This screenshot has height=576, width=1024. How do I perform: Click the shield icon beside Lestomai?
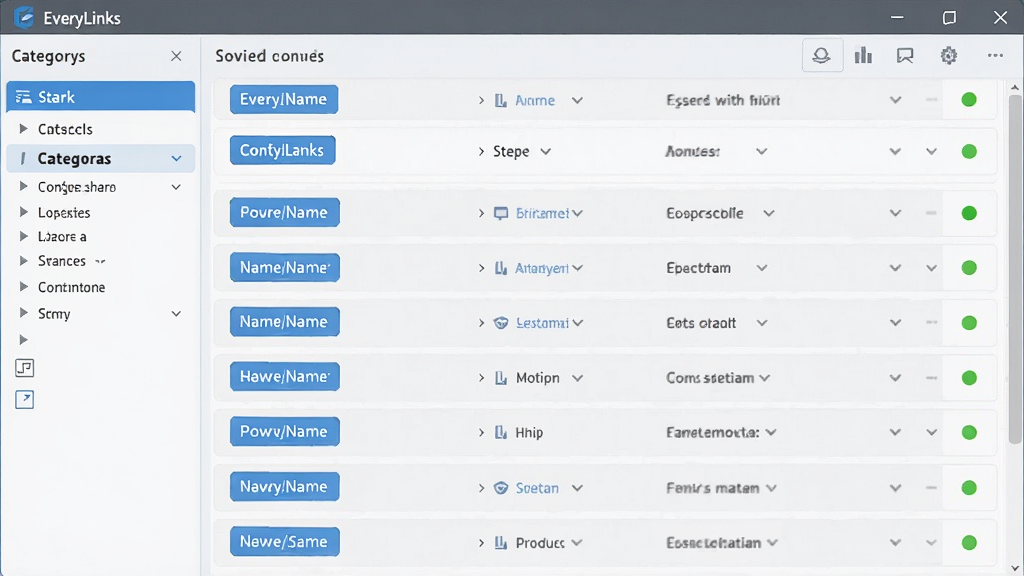(501, 323)
